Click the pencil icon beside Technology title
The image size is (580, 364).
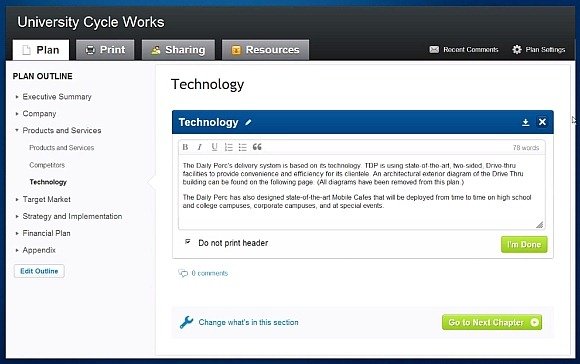coord(248,122)
